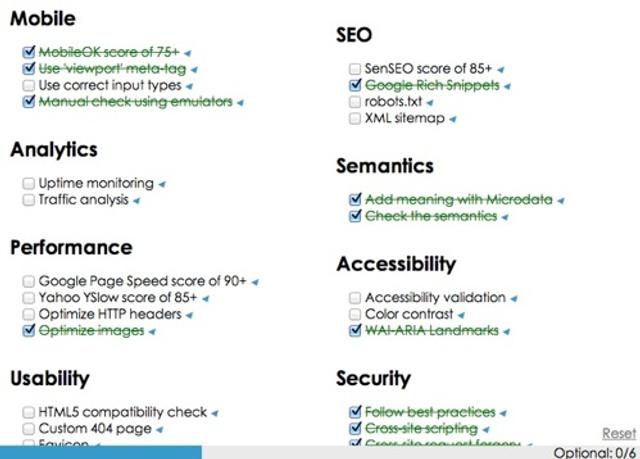Image resolution: width=640 pixels, height=459 pixels.
Task: Expand details arrow for Google Page Speed
Action: tap(255, 282)
